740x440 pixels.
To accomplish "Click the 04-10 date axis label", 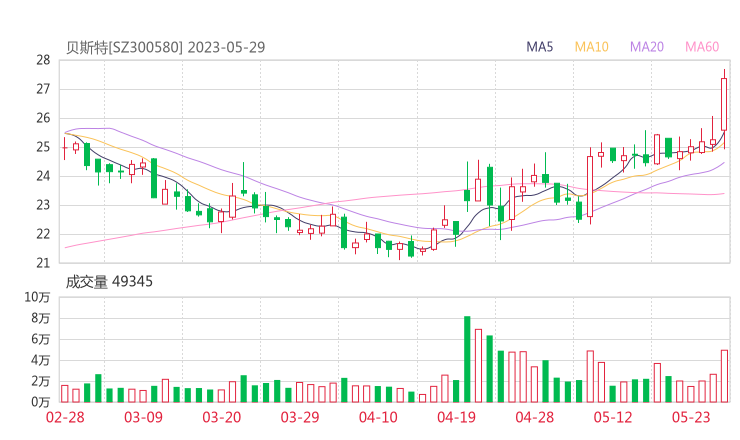I will pyautogui.click(x=378, y=417).
